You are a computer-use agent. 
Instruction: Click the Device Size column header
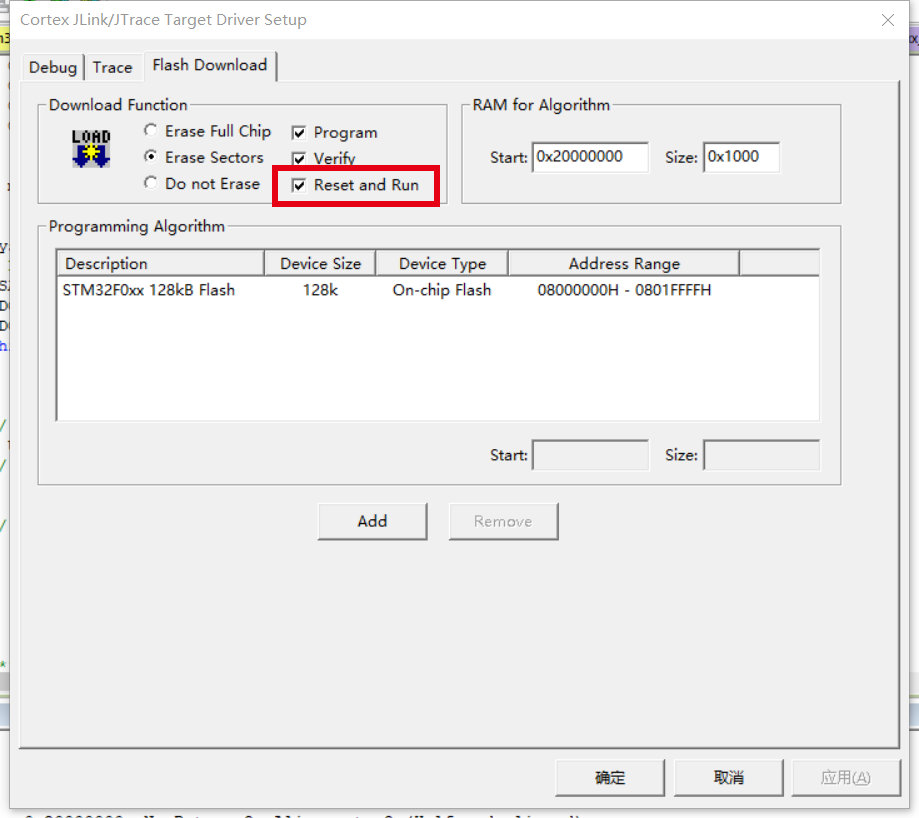pos(320,264)
